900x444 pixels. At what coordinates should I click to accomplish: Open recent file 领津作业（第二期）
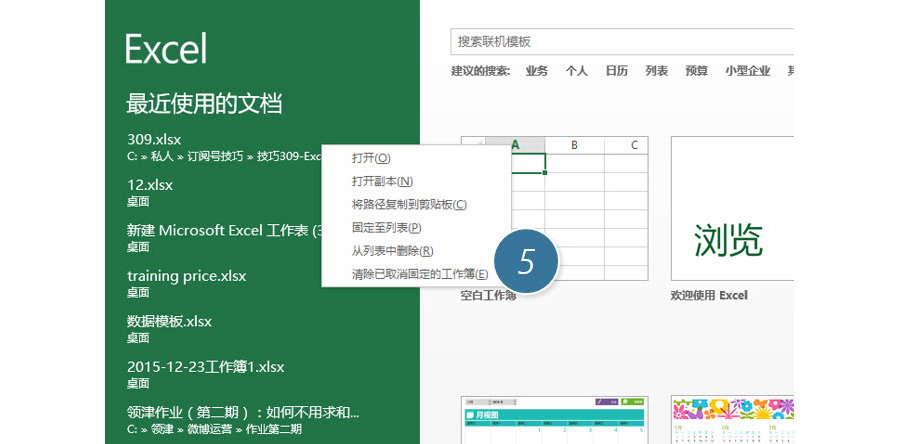click(x=244, y=419)
